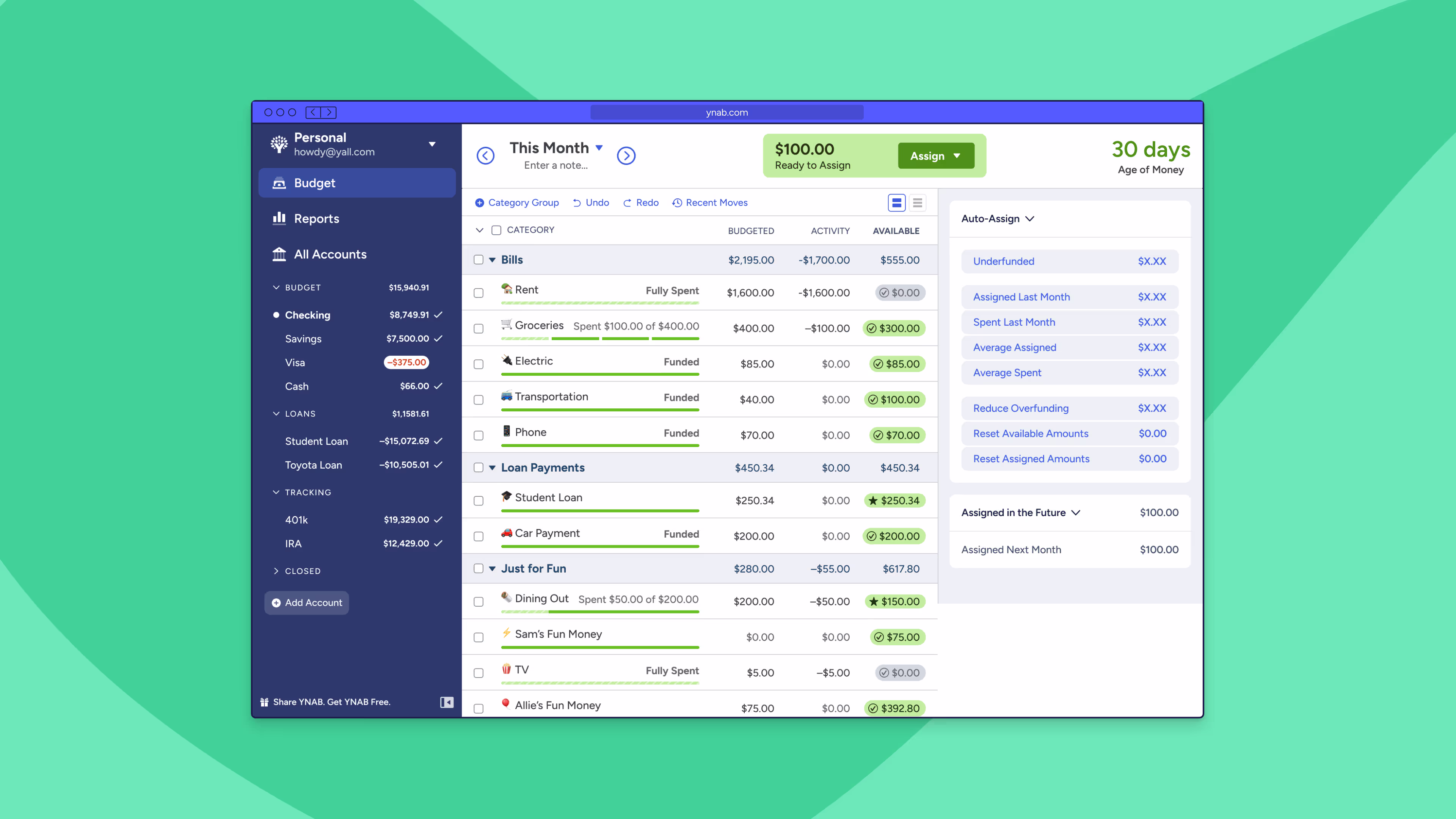The width and height of the screenshot is (1456, 819).
Task: Click Underfunded auto-assign option
Action: click(1069, 261)
